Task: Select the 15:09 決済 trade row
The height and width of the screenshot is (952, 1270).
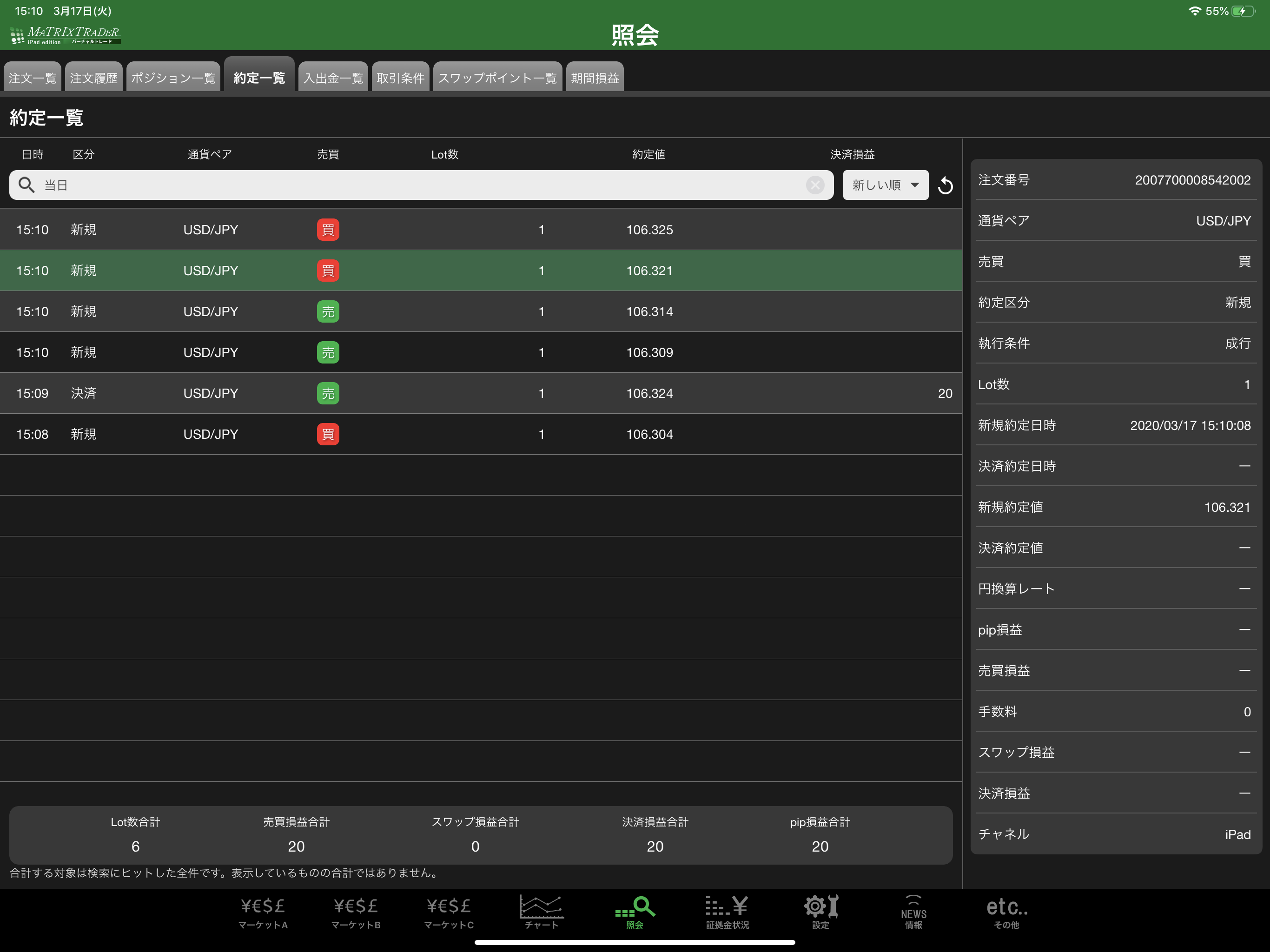Action: (481, 393)
